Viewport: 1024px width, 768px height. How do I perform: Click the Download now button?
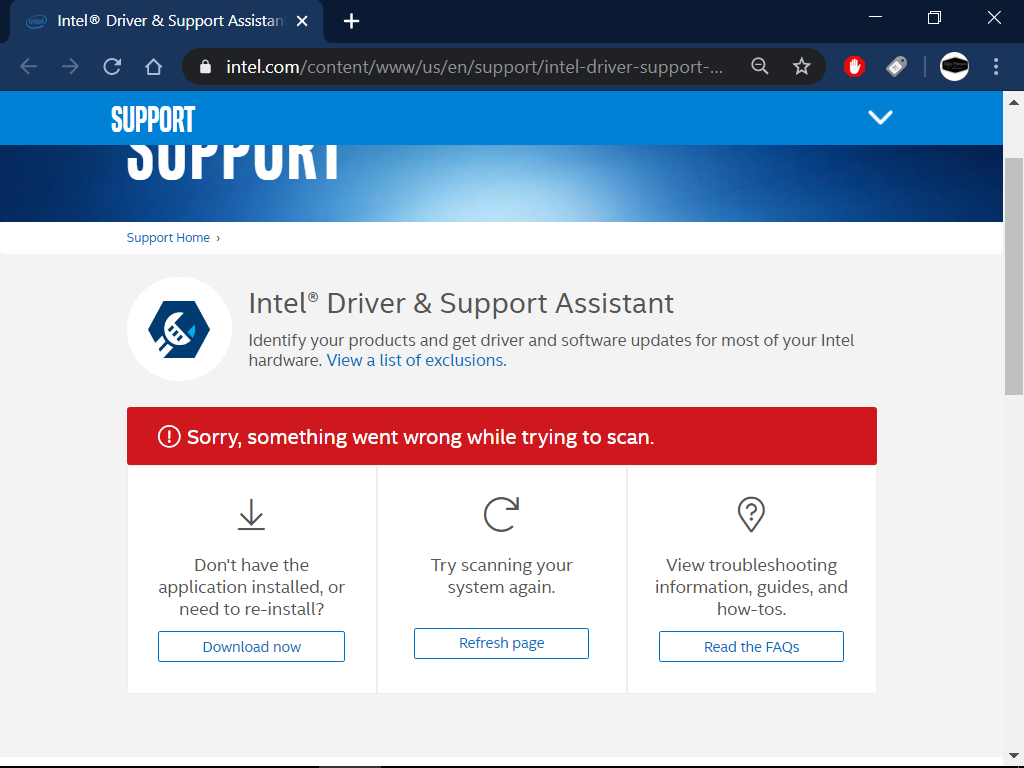point(251,647)
